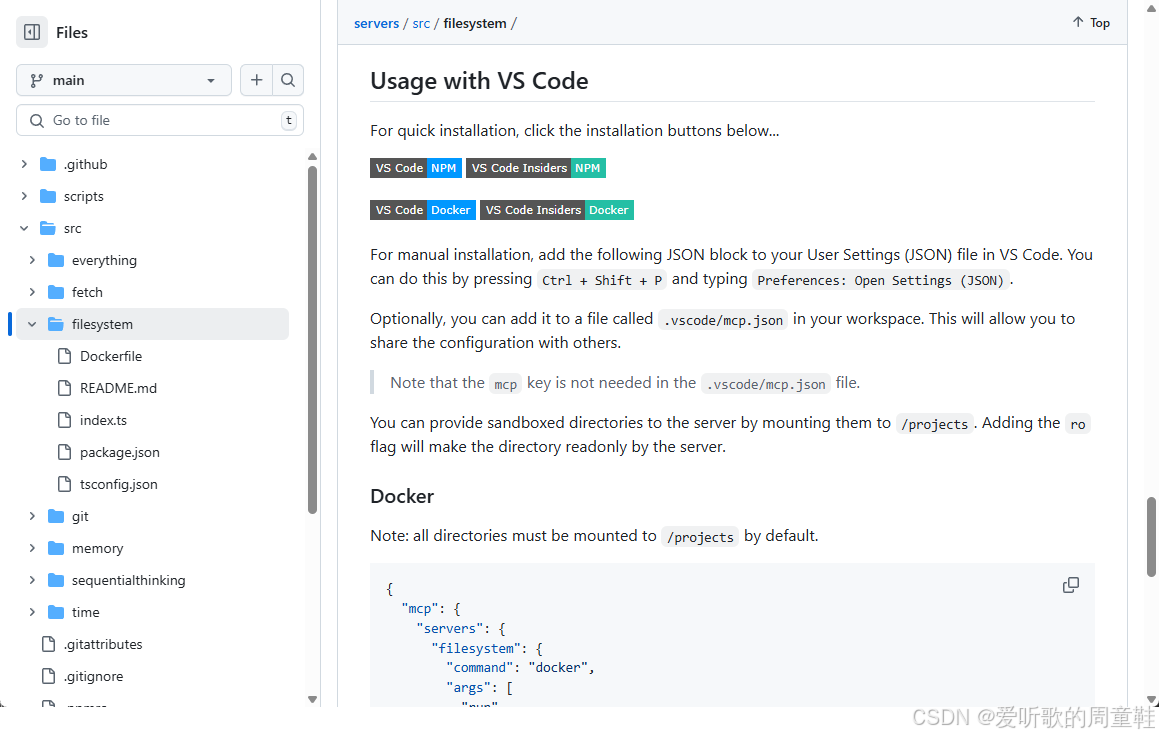Click the add file plus button
1159x737 pixels.
click(x=256, y=80)
